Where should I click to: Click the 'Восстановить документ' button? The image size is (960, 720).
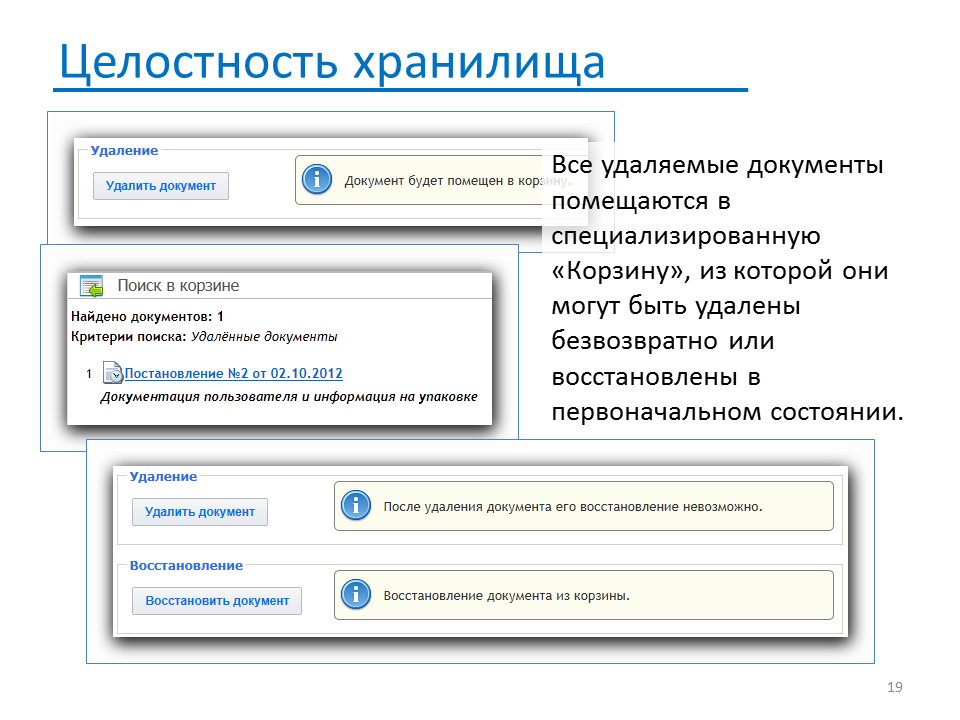(x=217, y=601)
